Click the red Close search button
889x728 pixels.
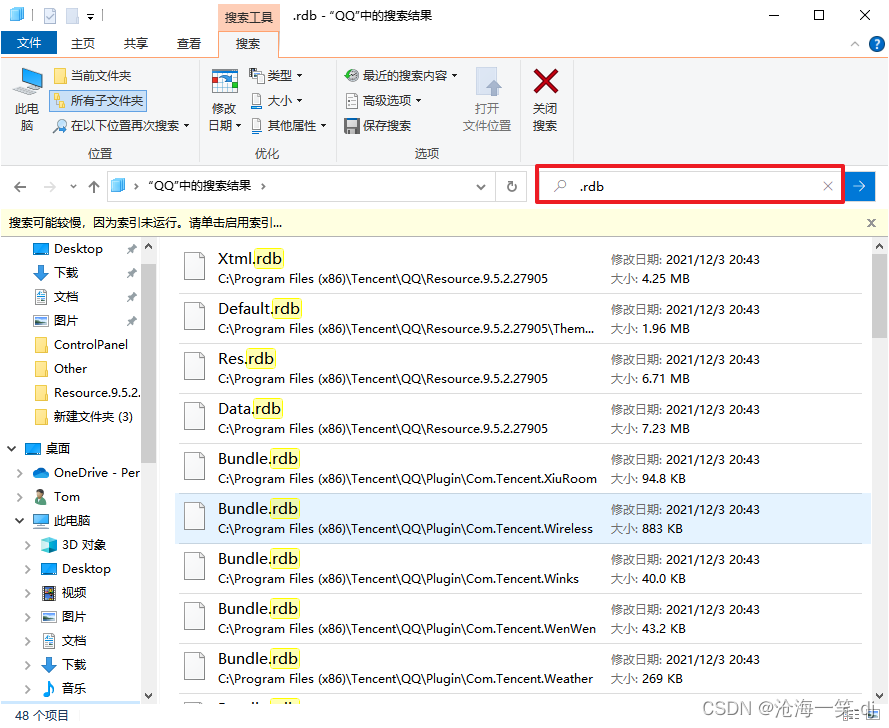[545, 100]
